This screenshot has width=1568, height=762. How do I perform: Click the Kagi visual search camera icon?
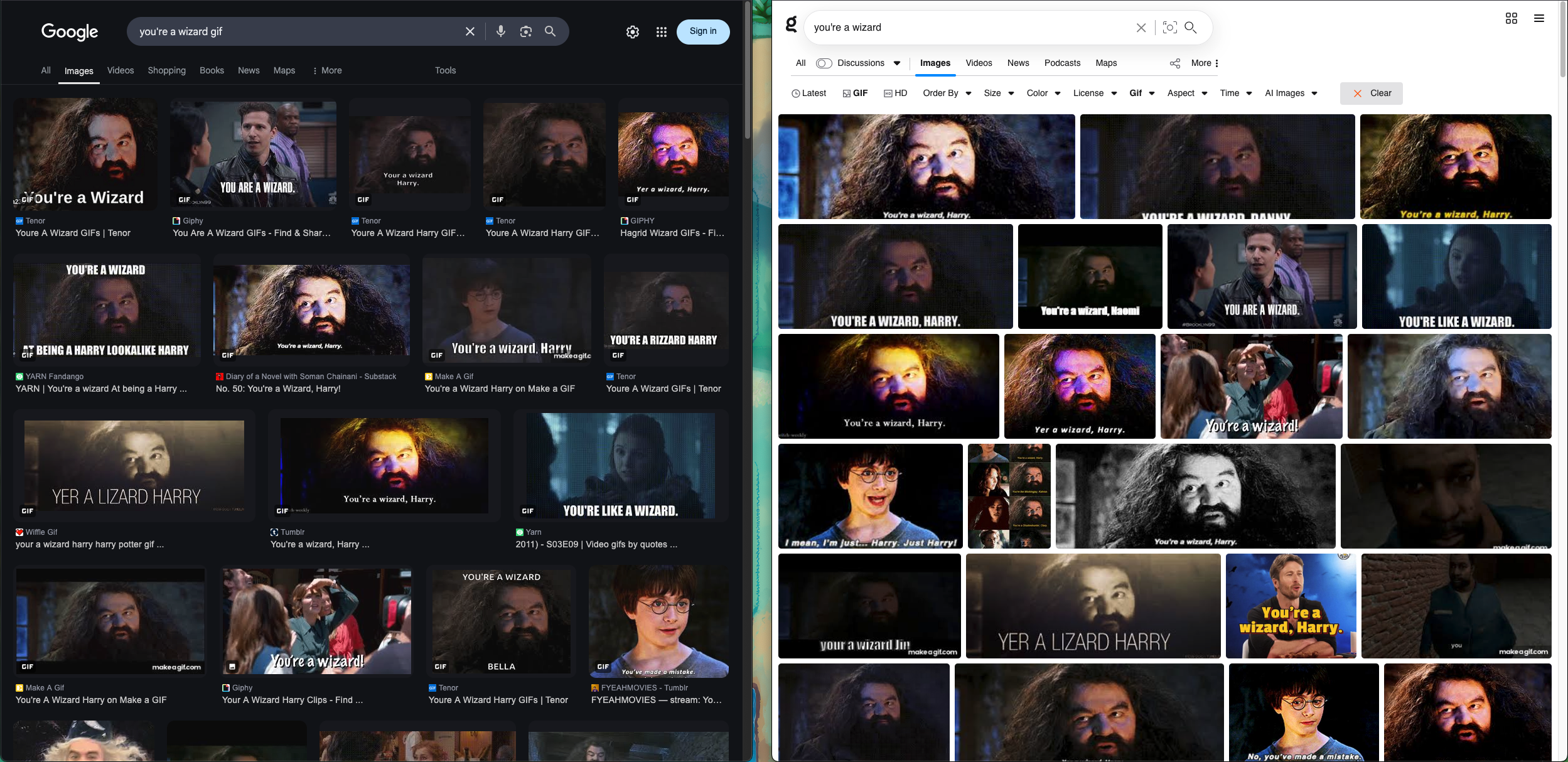click(1169, 28)
